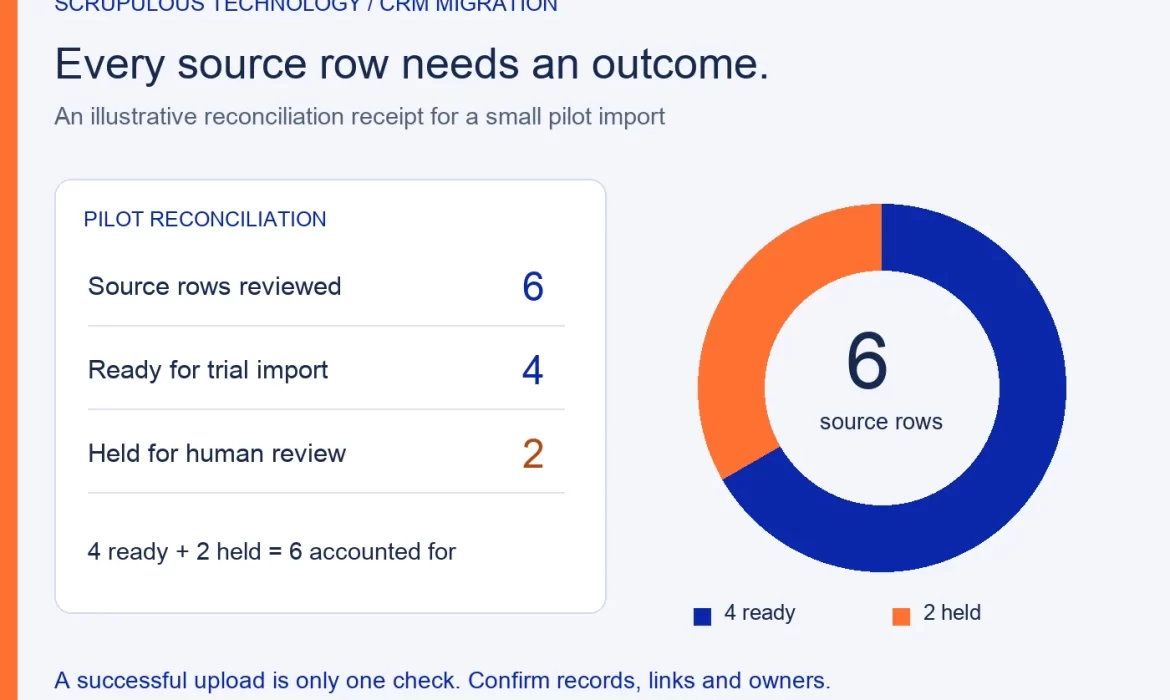Screen dimensions: 1170x700
Task: Click the 'PILOT RECONCILIATION' card heading
Action: (205, 219)
